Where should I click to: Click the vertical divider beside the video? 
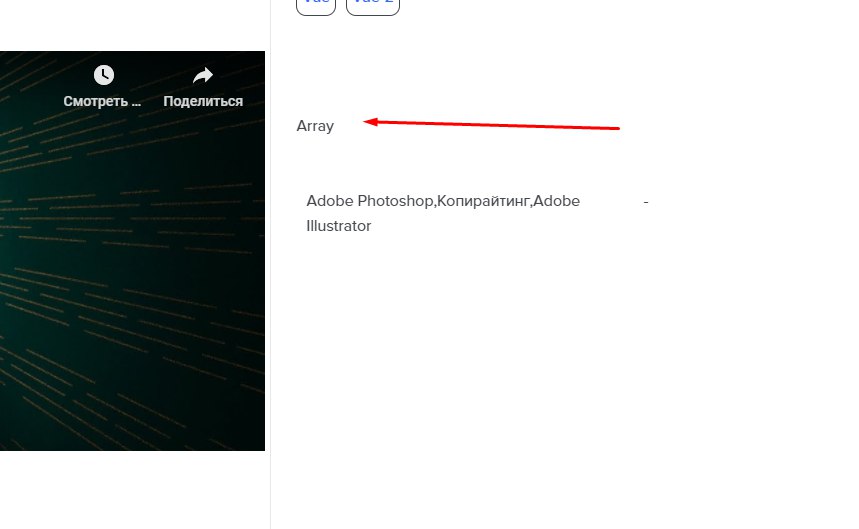coord(270,264)
